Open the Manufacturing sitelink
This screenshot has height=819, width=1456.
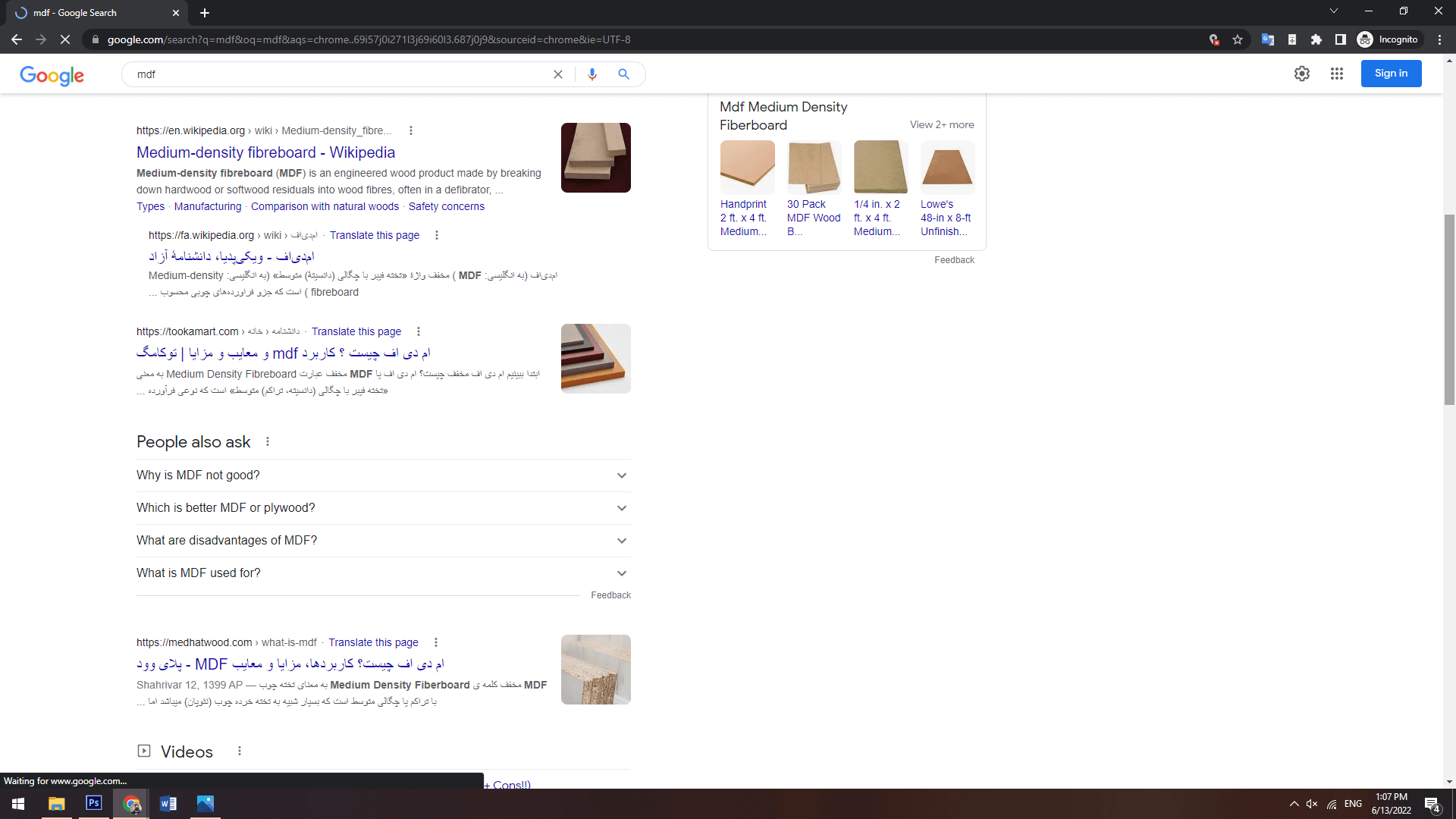pyautogui.click(x=208, y=206)
